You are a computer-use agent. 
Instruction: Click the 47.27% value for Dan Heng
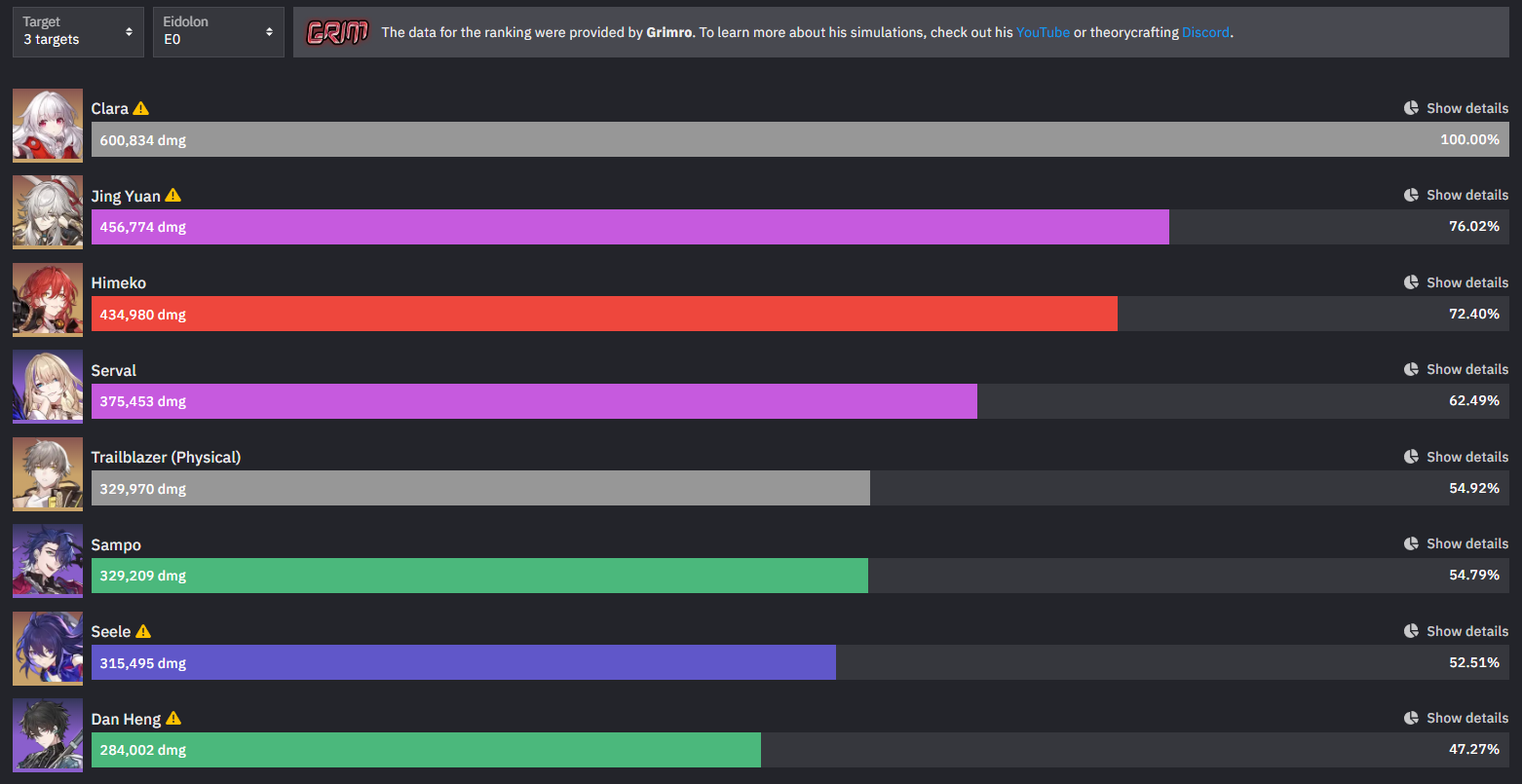(x=1474, y=749)
